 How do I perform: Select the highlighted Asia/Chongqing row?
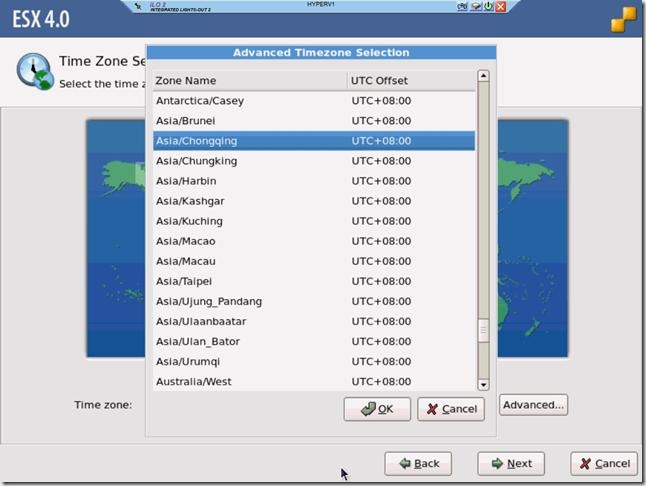click(x=314, y=141)
